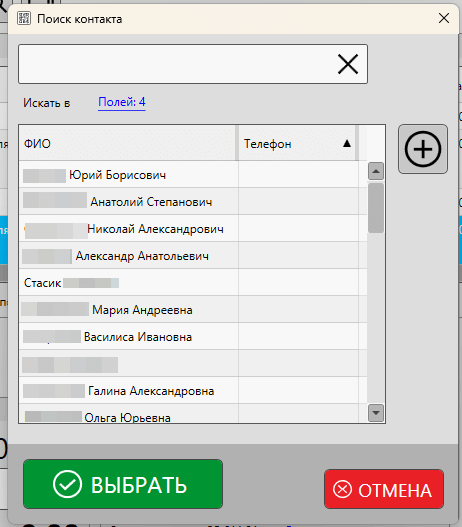Screen dimensions: 462x527
Task: Close the Поиск контакта dialog
Action: tap(444, 18)
